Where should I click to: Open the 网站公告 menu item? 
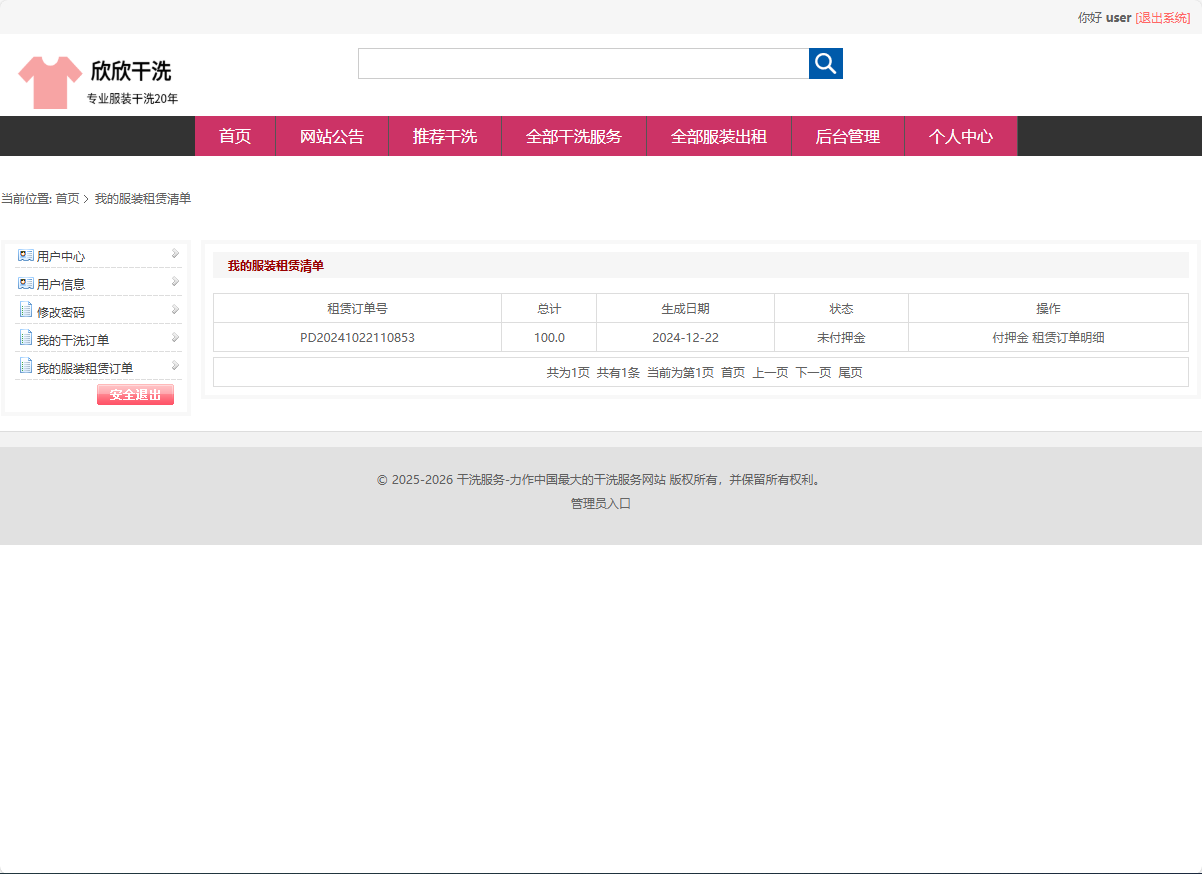332,136
